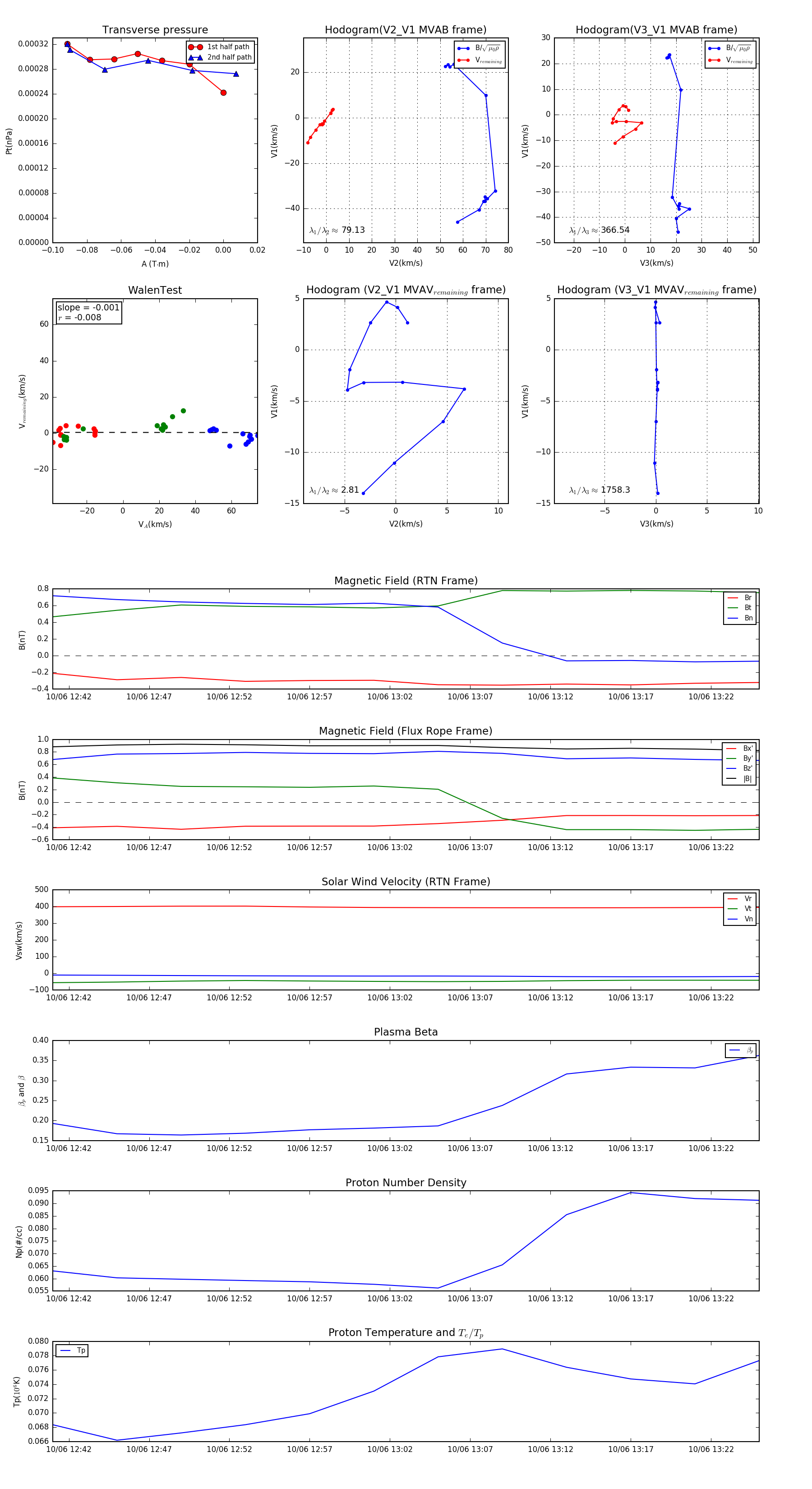Click the '2nd half path' legend entry
This screenshot has width=812, height=1489.
220,57
